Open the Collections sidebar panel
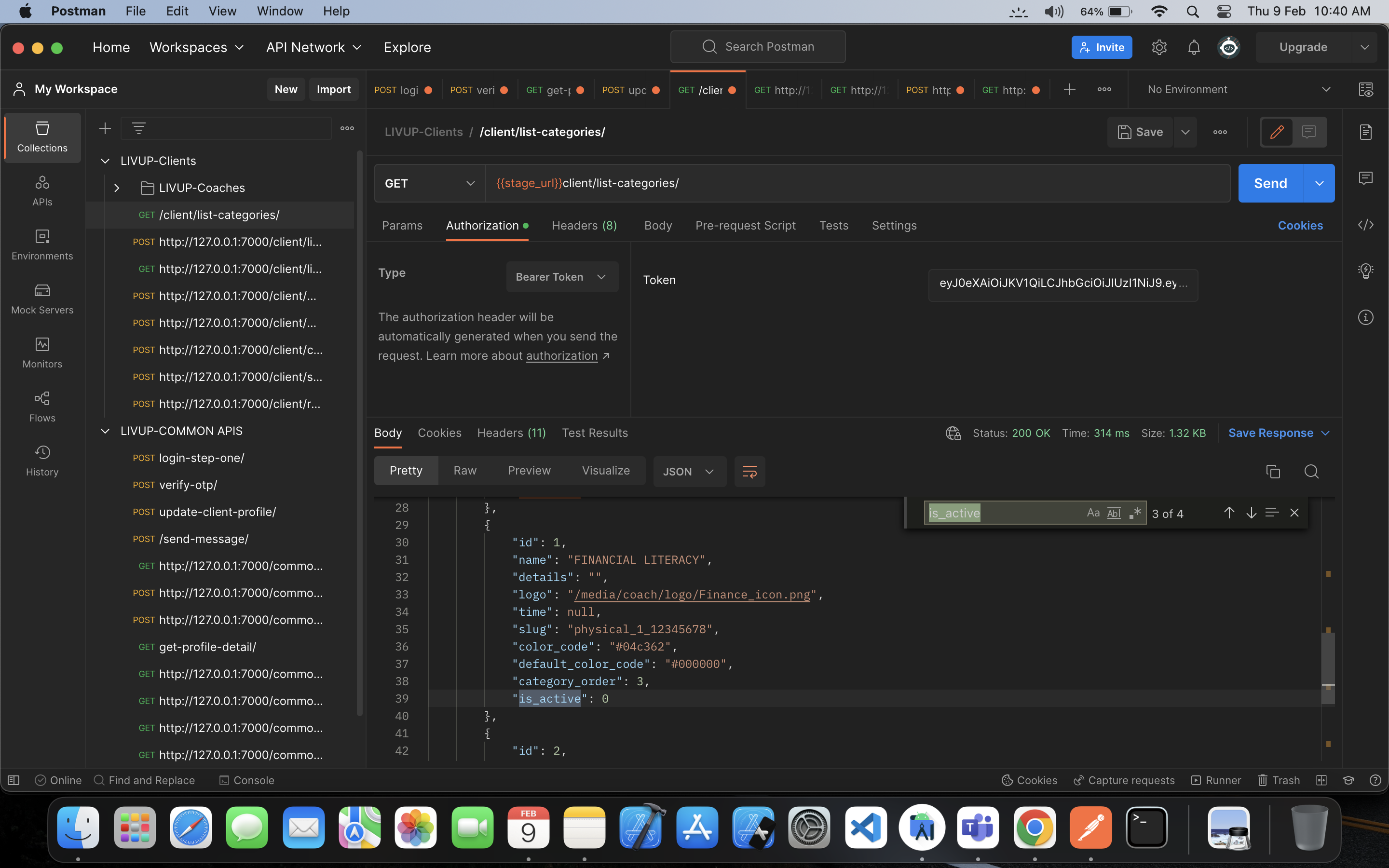Viewport: 1389px width, 868px height. click(42, 137)
